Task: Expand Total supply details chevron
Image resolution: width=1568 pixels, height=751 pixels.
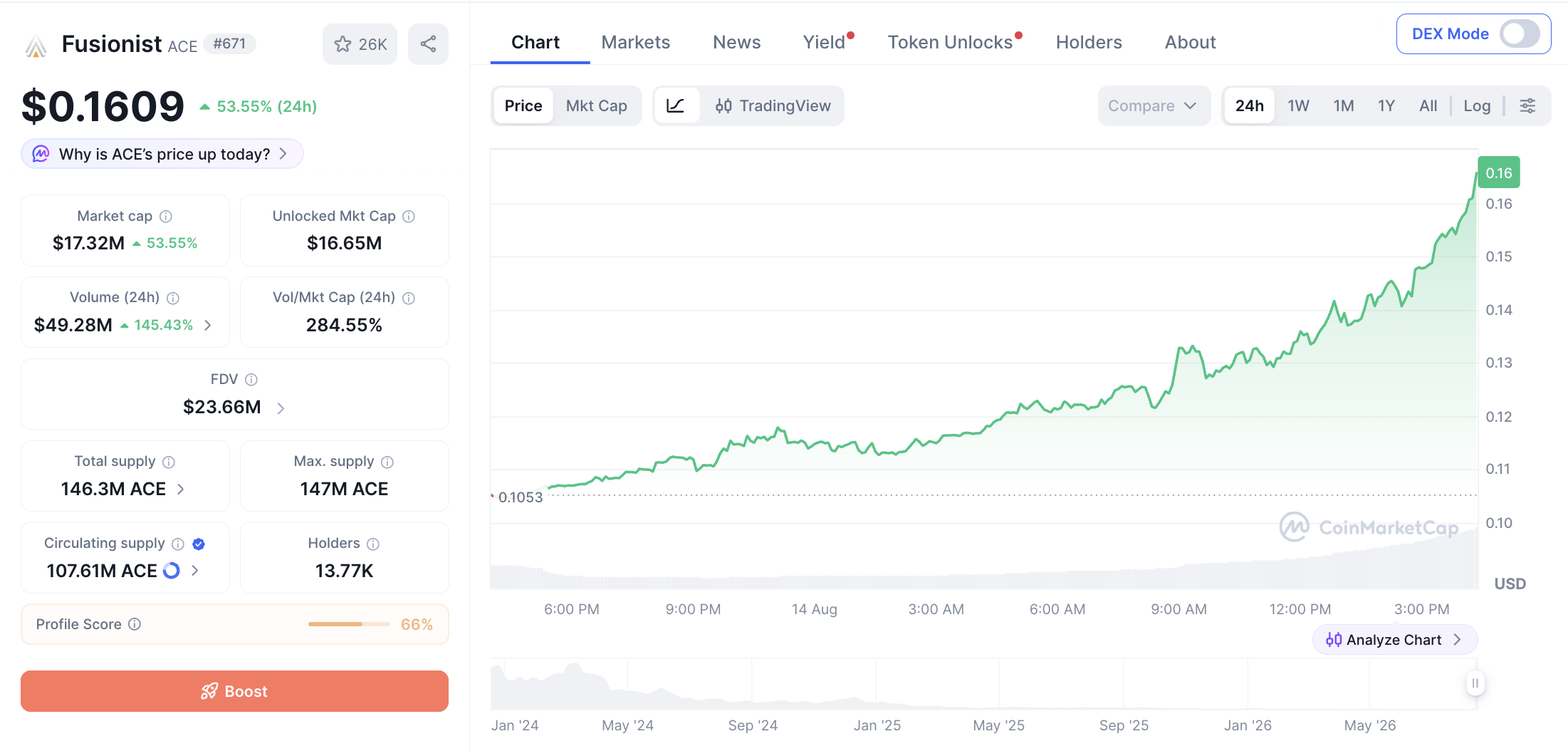Action: pos(181,489)
